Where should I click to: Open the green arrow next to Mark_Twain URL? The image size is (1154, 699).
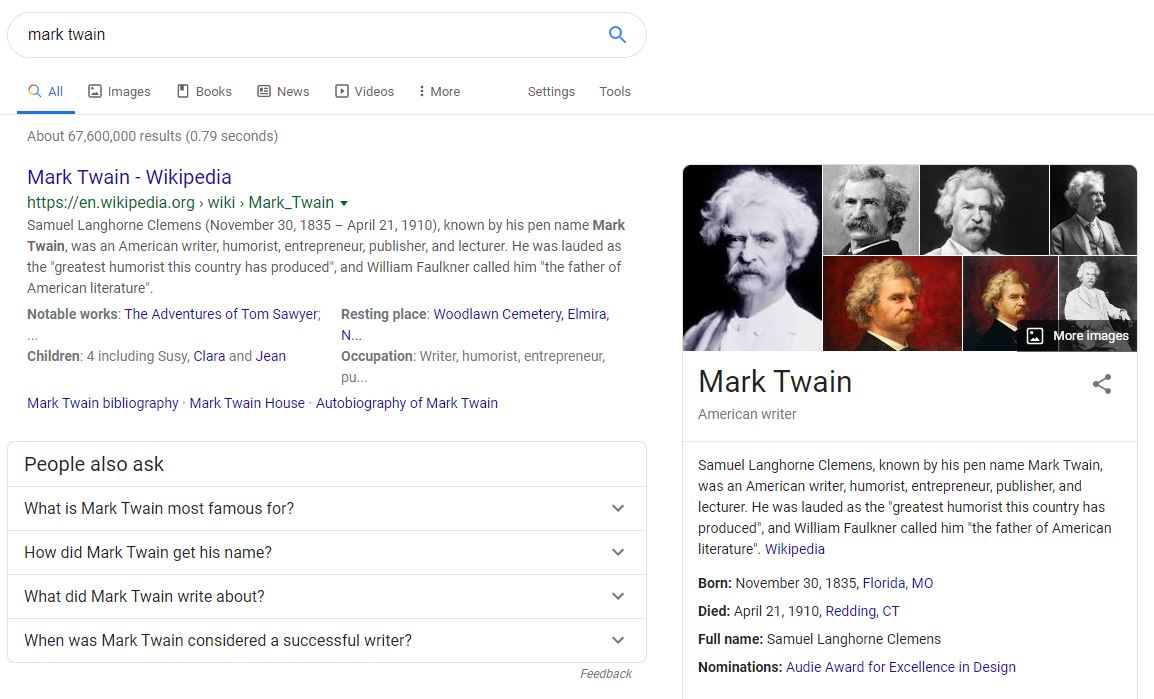click(x=344, y=203)
